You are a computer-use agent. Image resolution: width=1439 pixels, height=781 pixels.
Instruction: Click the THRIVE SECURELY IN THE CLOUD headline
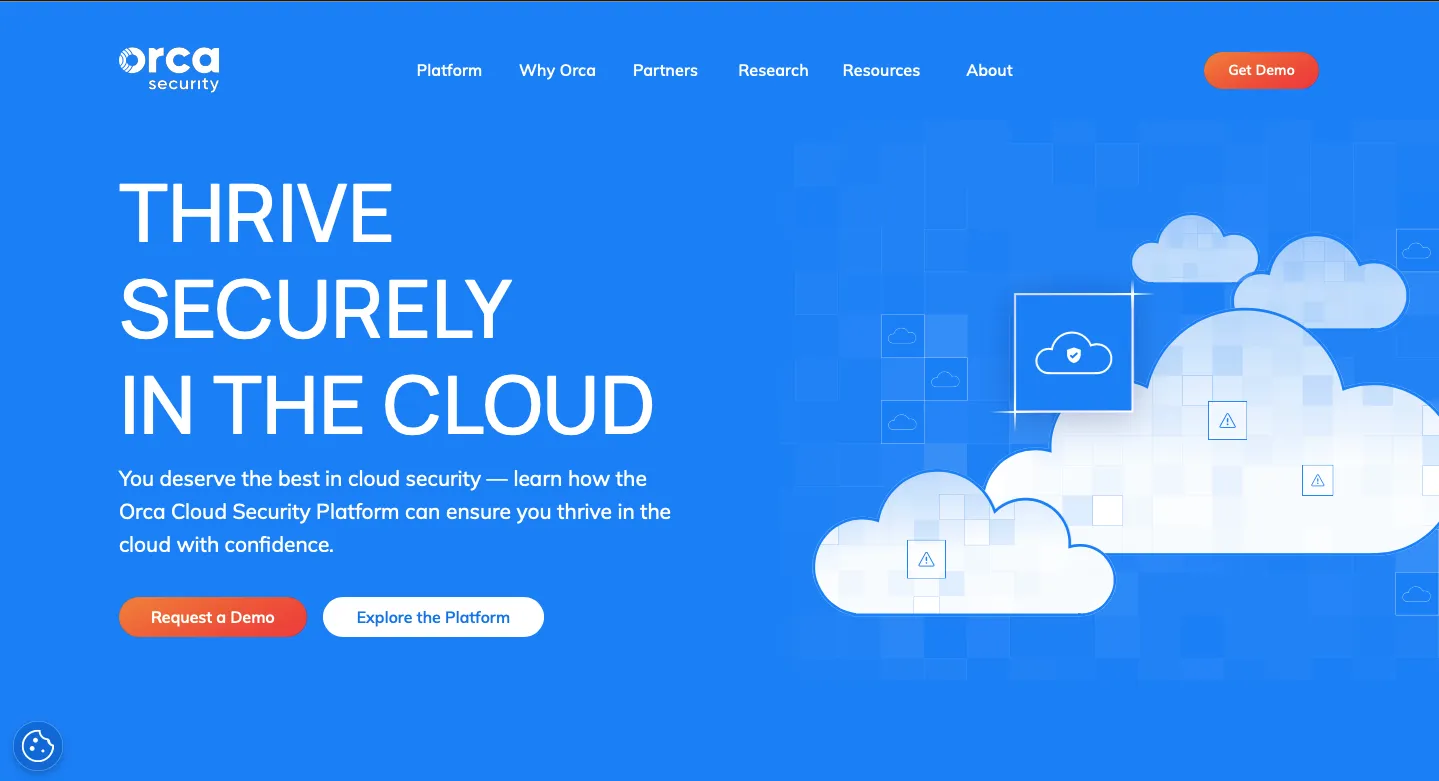click(386, 310)
